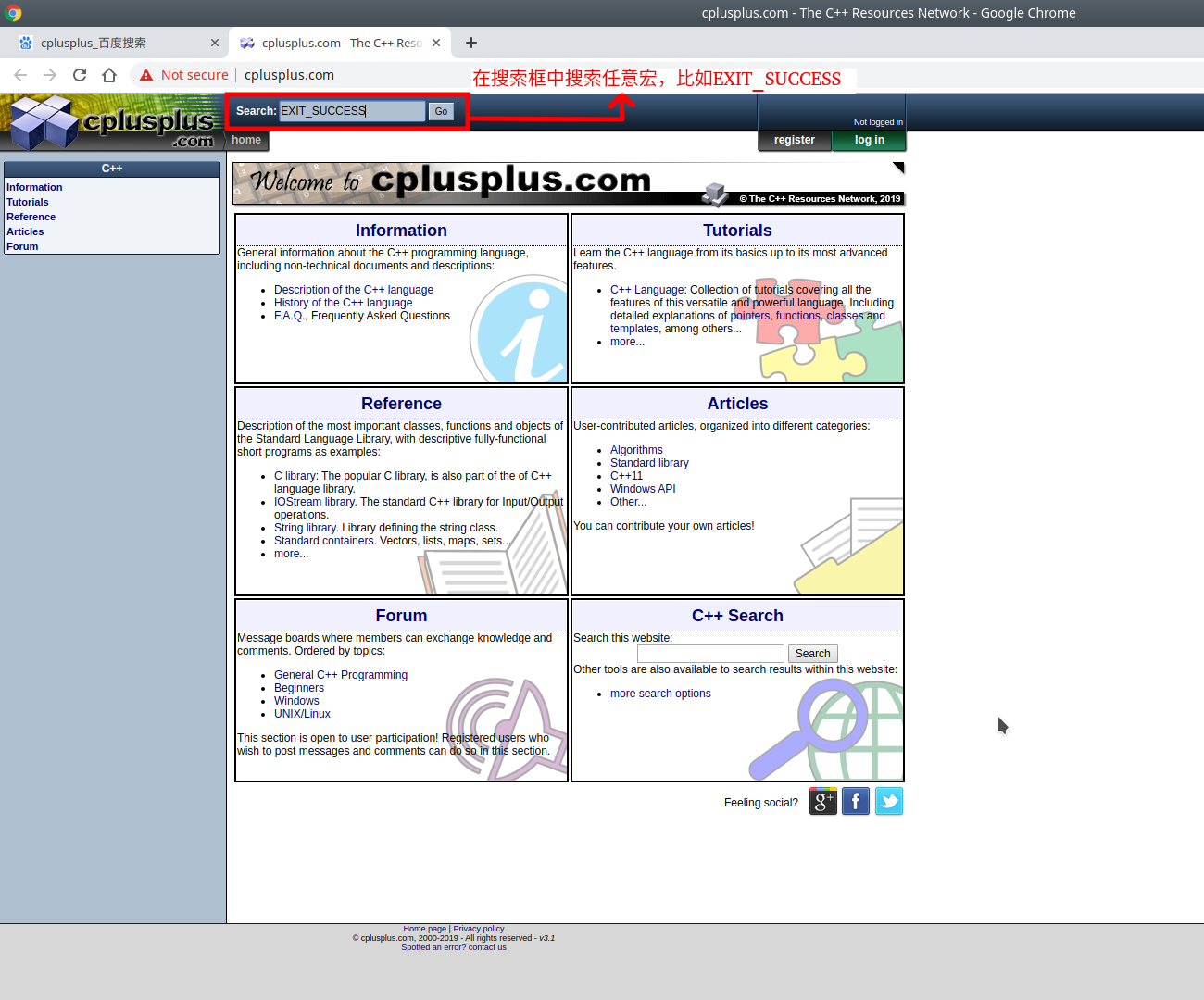Open the Algorithms articles link
Screen dimensions: 1204x1000
(636, 450)
